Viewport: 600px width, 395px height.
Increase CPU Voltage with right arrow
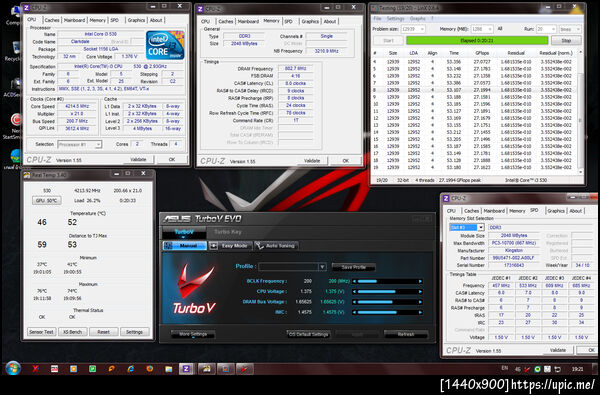click(x=421, y=292)
